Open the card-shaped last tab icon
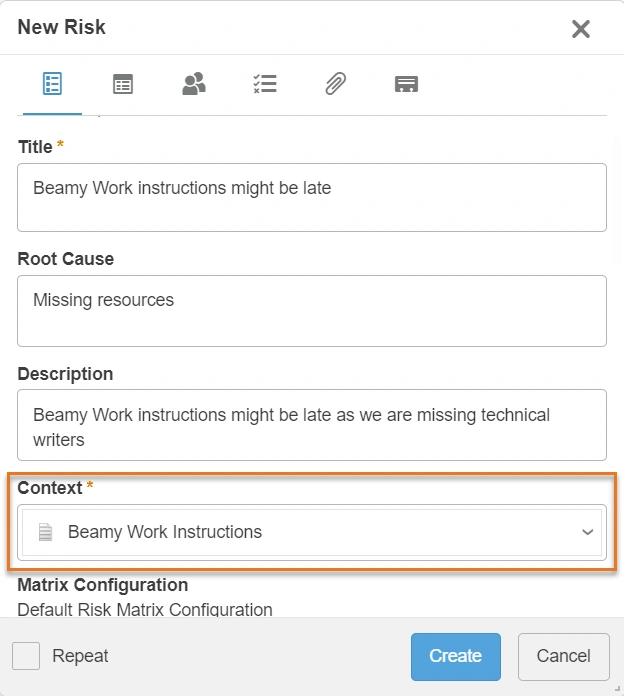Screen dimensions: 624x696 click(x=406, y=84)
